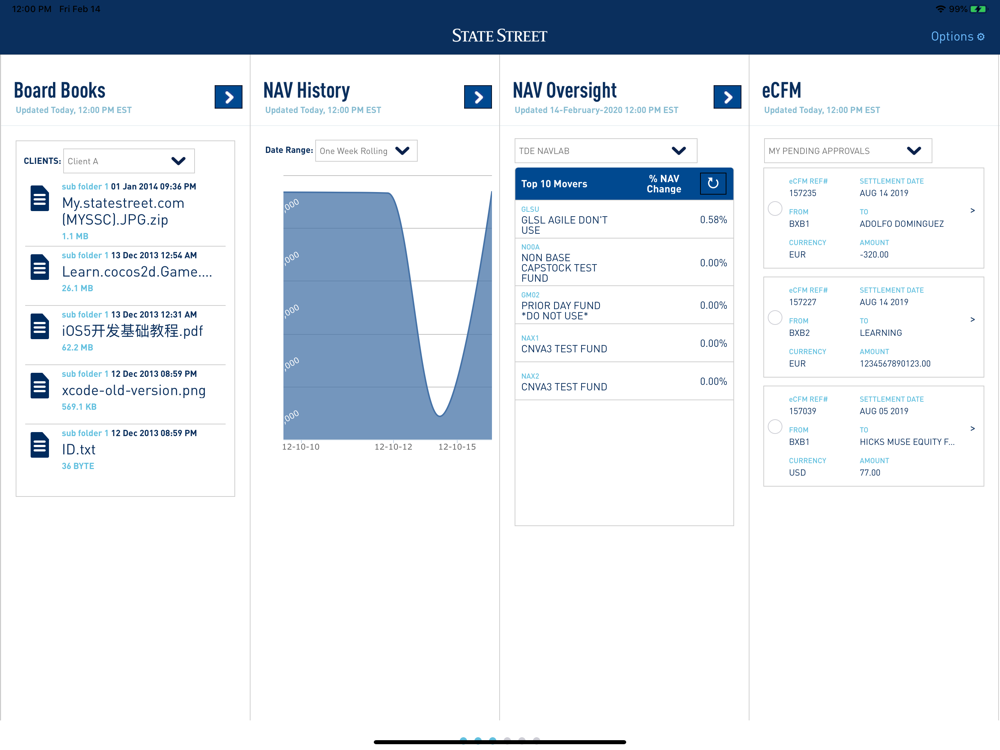The height and width of the screenshot is (750, 1000).
Task: Click % NAV Change column header
Action: (664, 184)
